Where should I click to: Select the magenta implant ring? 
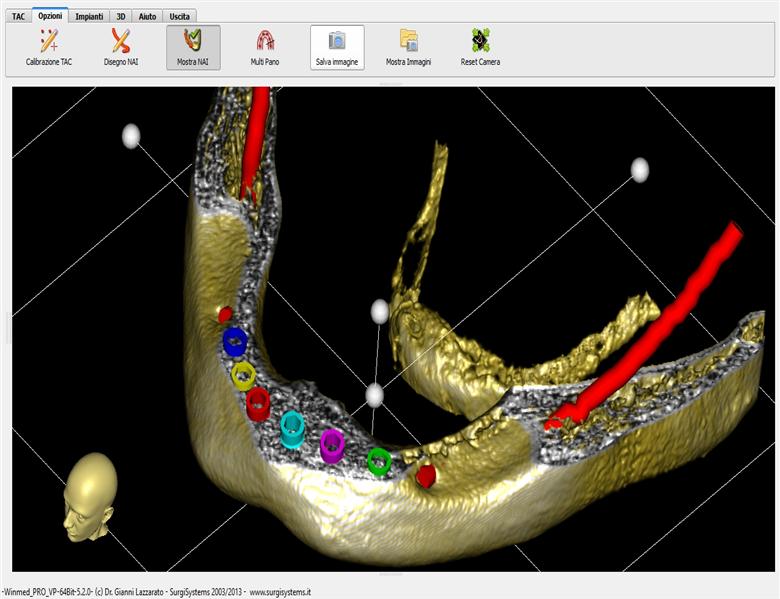332,446
